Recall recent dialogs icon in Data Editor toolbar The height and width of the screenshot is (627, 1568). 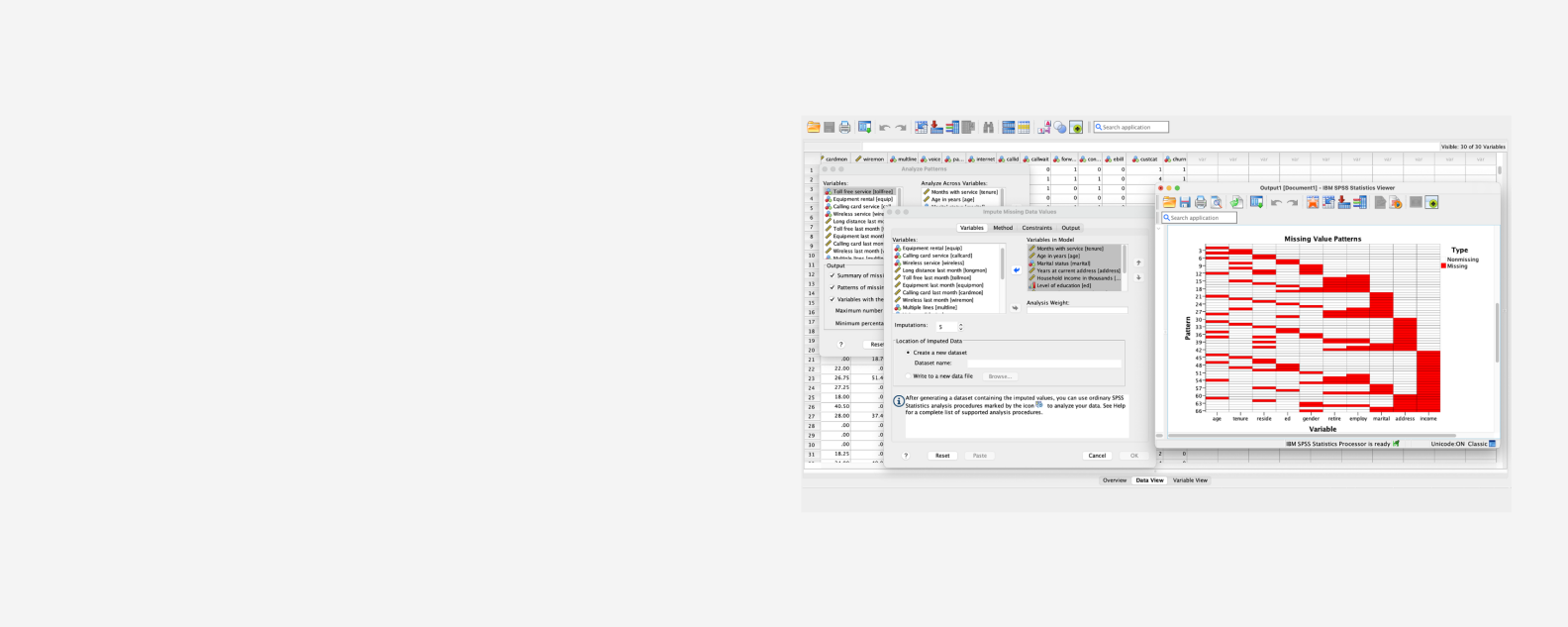(864, 127)
